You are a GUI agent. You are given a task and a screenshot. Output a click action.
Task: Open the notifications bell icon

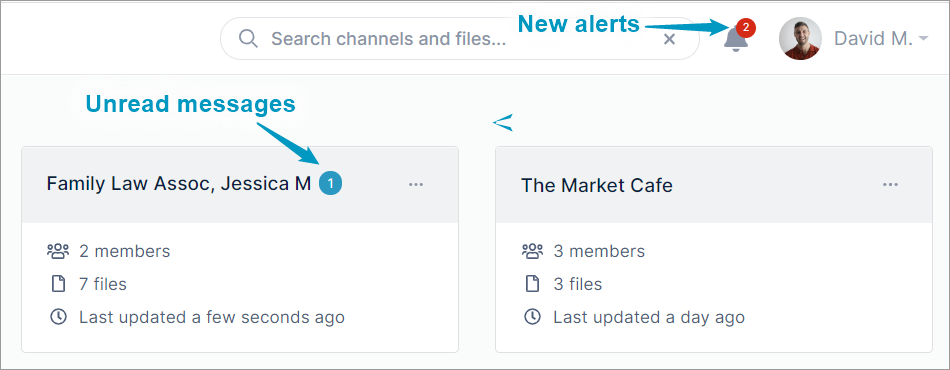736,40
